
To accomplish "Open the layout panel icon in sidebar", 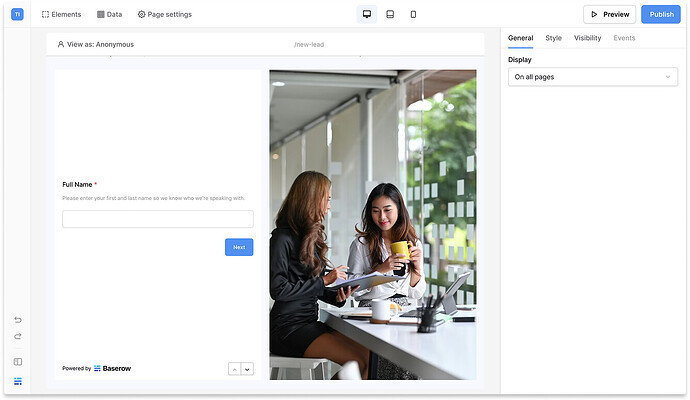I will coord(17,362).
